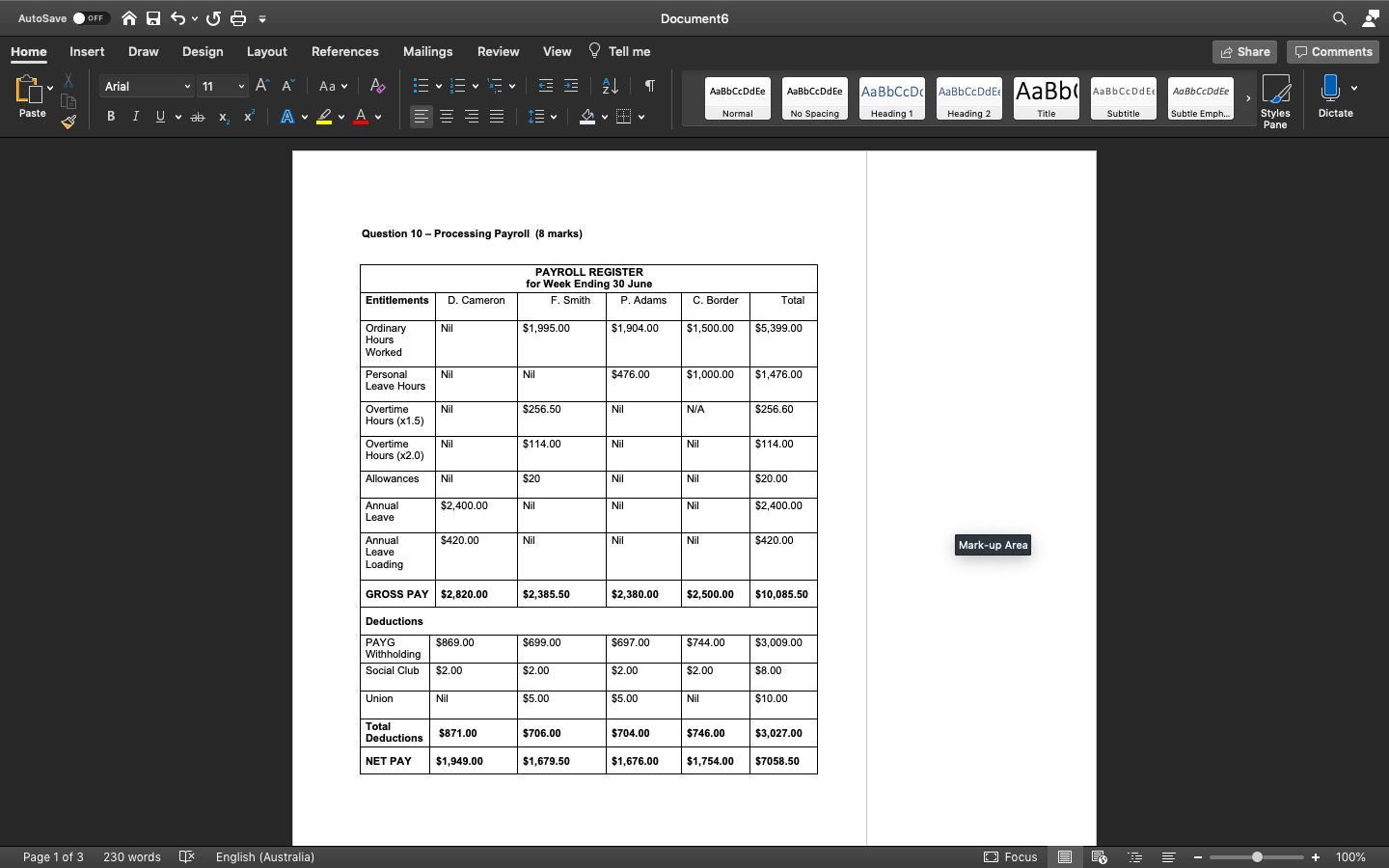Click the word count in status bar
Viewport: 1389px width, 868px height.
(131, 856)
